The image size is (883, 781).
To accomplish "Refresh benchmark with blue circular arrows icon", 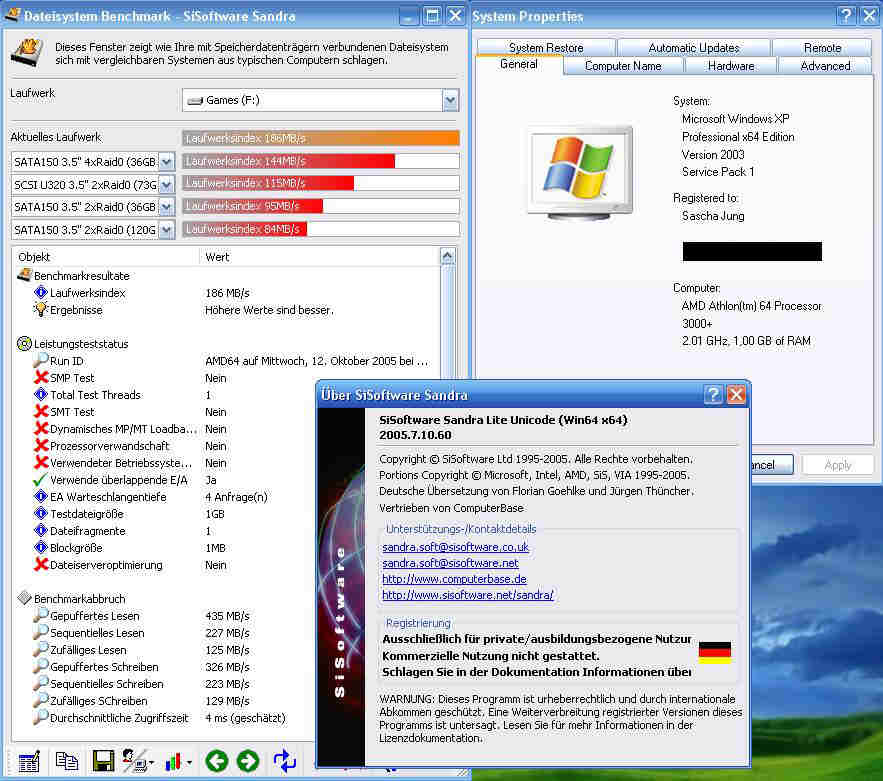I will 284,761.
